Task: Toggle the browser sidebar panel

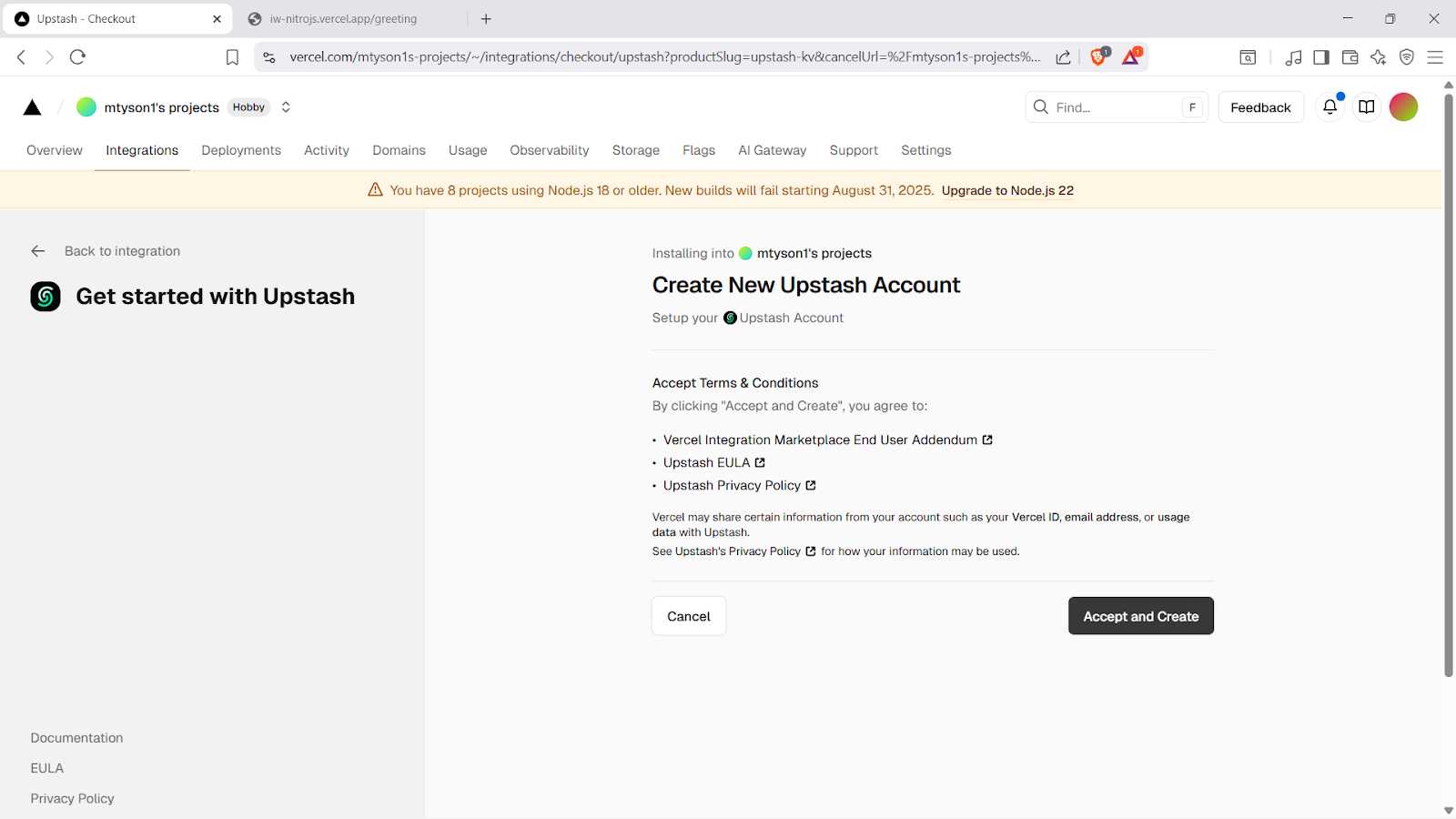Action: click(1321, 57)
